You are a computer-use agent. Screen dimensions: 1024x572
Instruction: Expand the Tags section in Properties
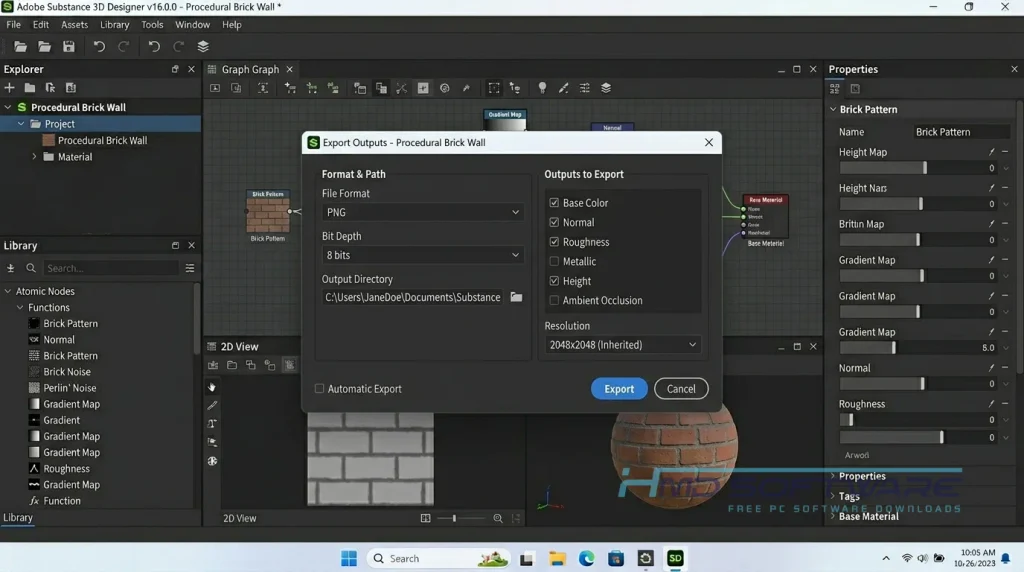[833, 496]
